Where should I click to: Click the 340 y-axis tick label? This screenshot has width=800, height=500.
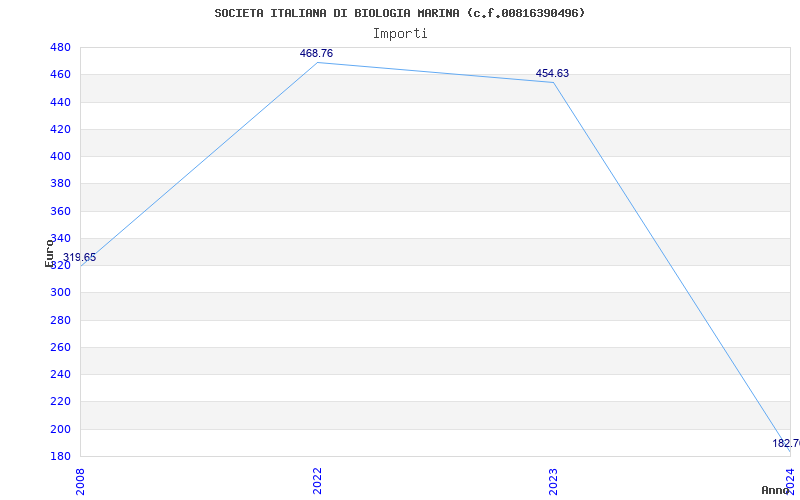60,238
